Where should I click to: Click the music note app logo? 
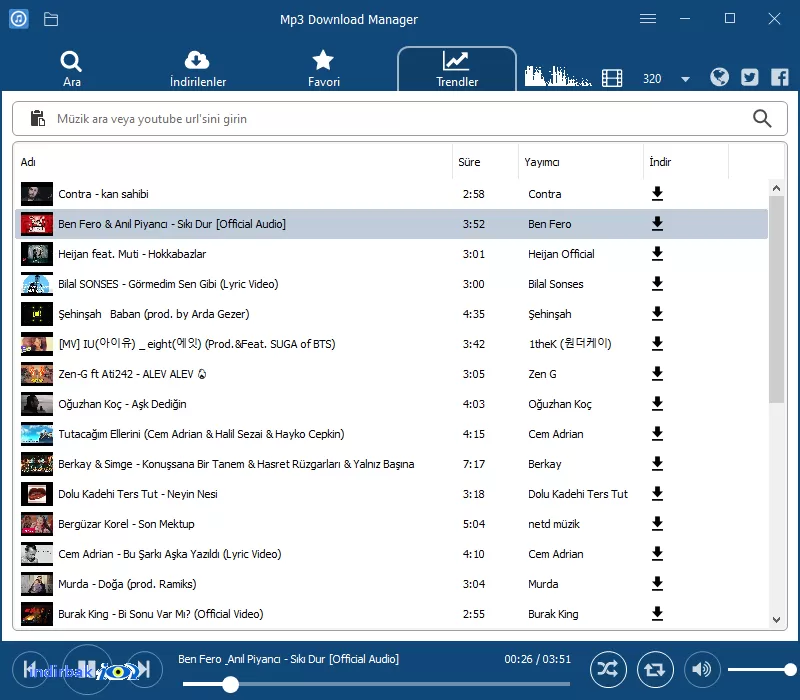[19, 19]
